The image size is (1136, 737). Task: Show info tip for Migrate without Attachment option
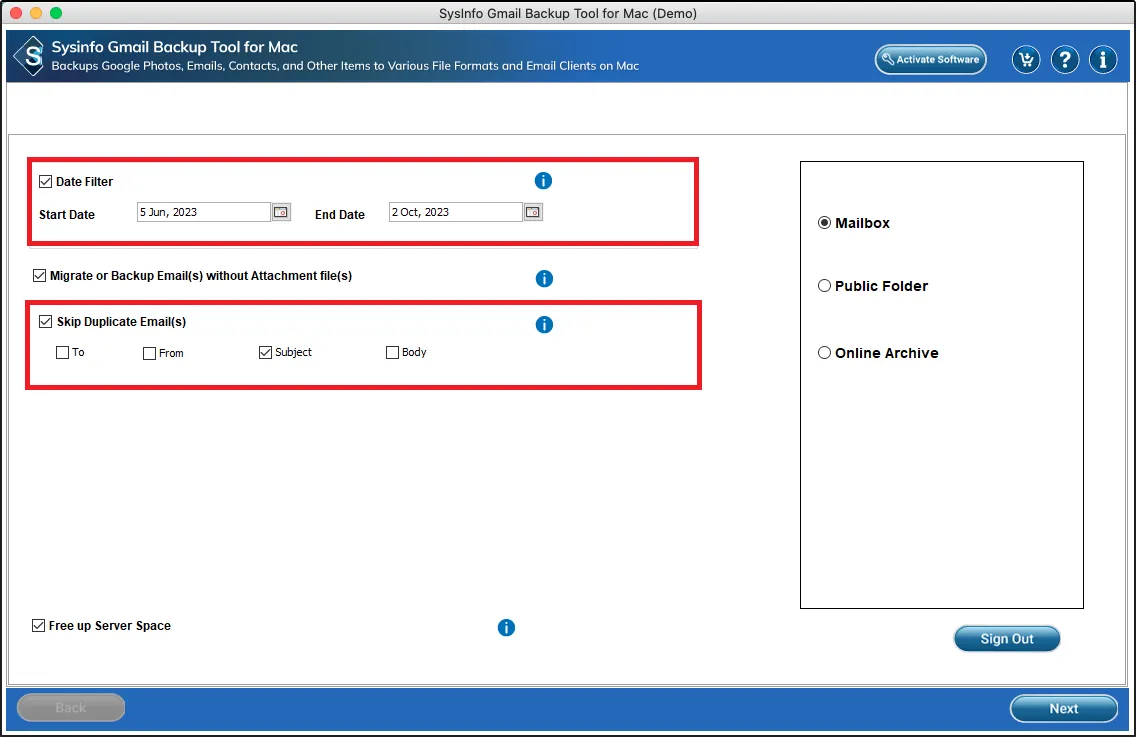pos(544,278)
